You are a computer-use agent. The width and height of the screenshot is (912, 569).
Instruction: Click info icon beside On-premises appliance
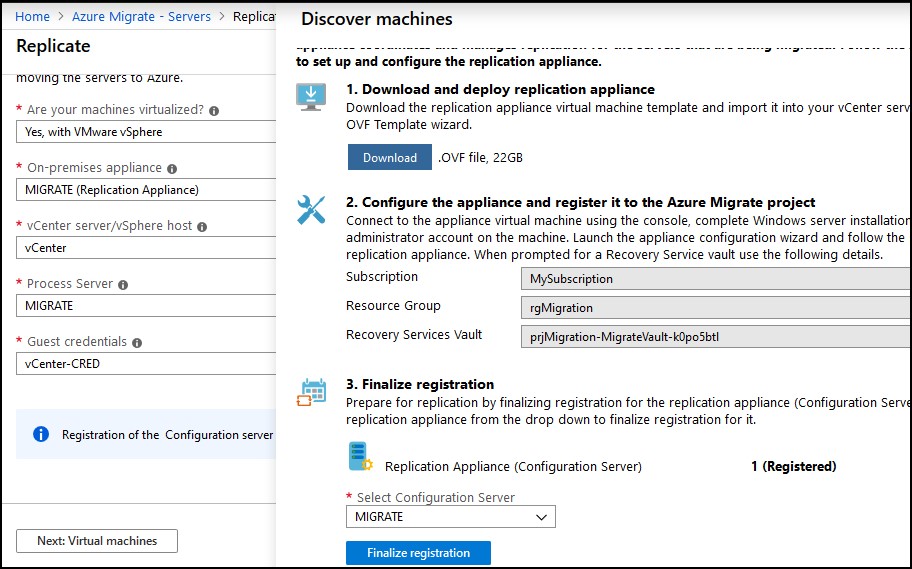[172, 169]
